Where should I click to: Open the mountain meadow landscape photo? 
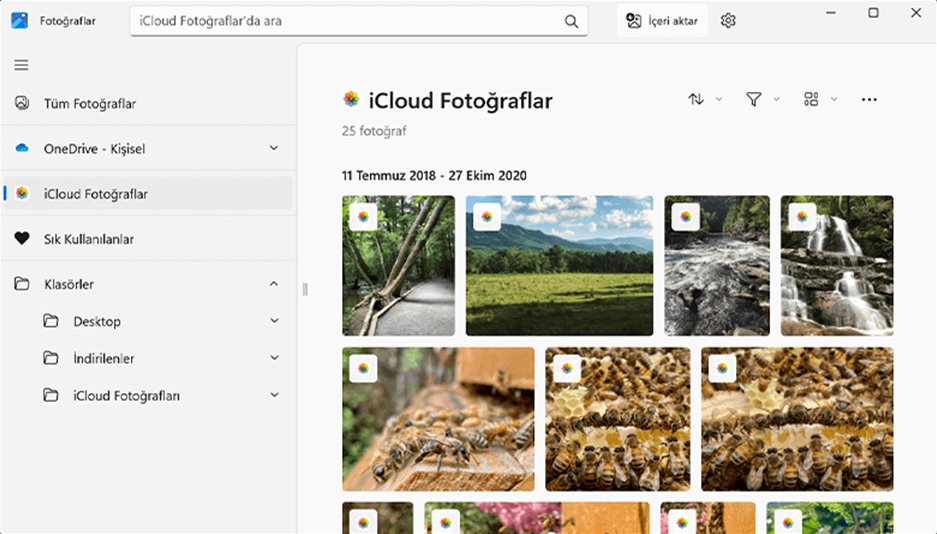559,266
